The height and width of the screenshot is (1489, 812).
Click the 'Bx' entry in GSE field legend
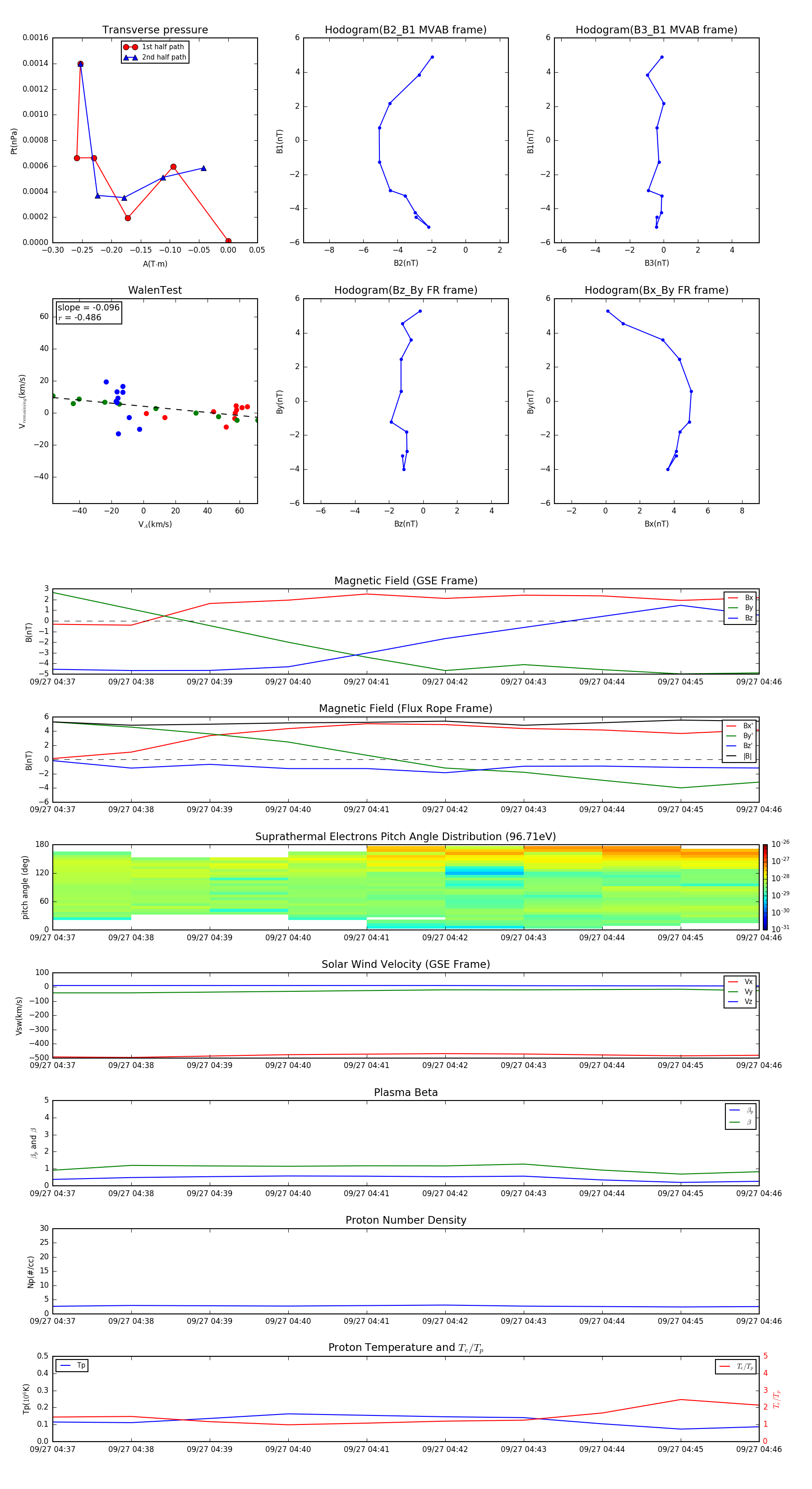tap(740, 598)
